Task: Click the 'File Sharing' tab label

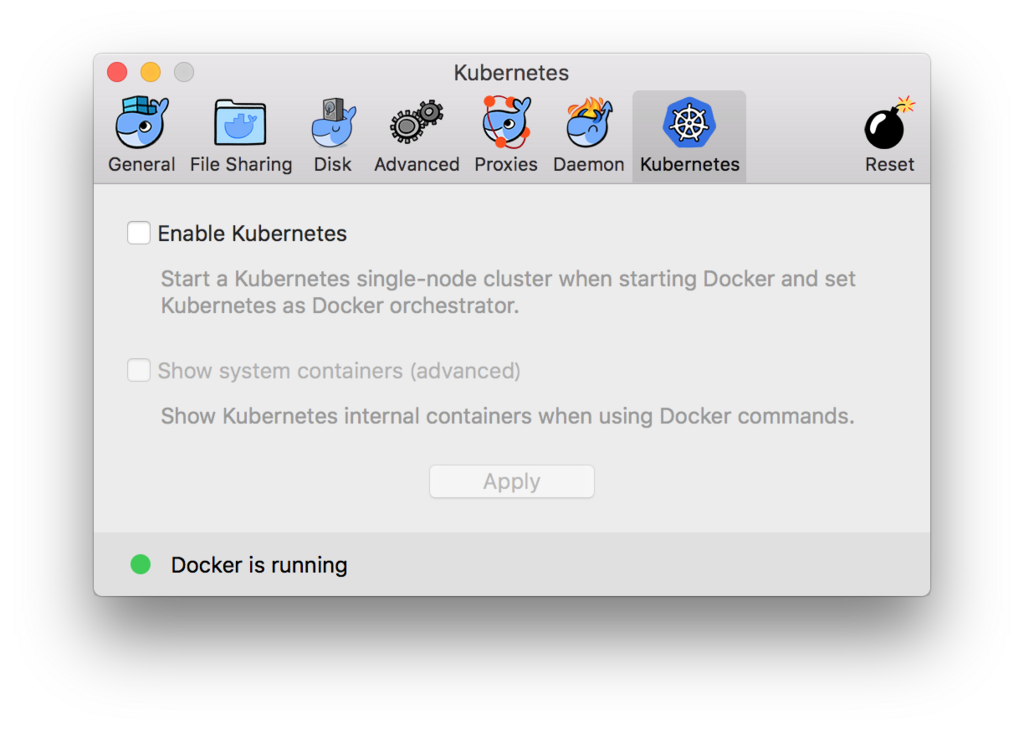Action: (241, 165)
